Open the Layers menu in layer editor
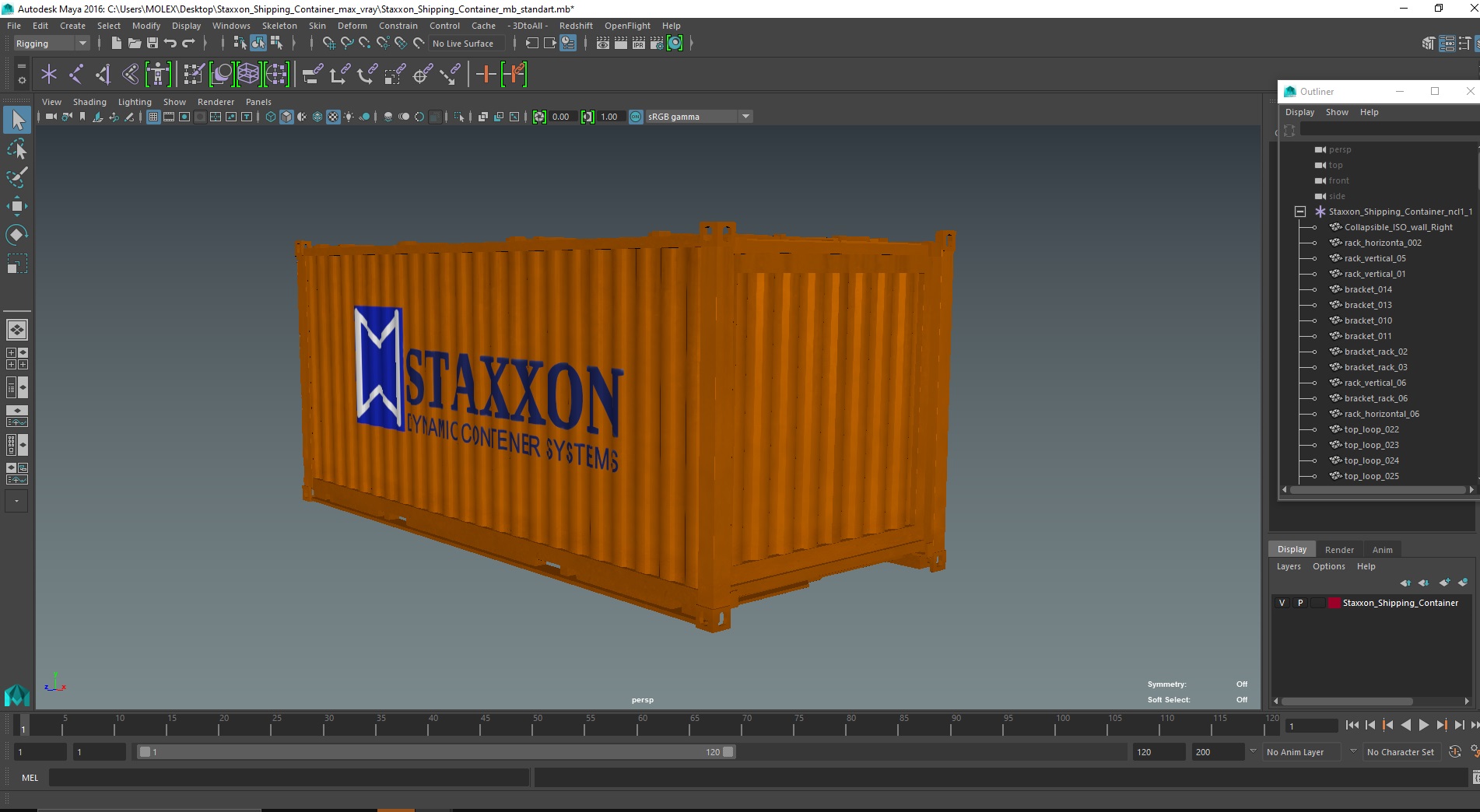1480x812 pixels. point(1288,566)
